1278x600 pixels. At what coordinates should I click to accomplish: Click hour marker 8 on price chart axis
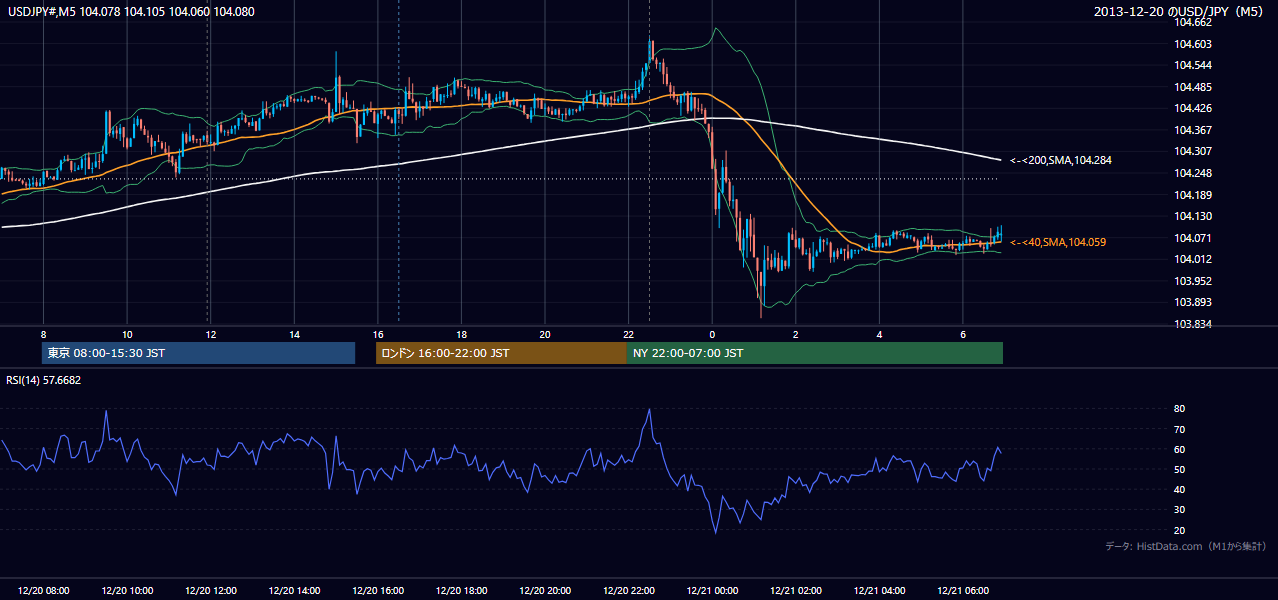43,334
